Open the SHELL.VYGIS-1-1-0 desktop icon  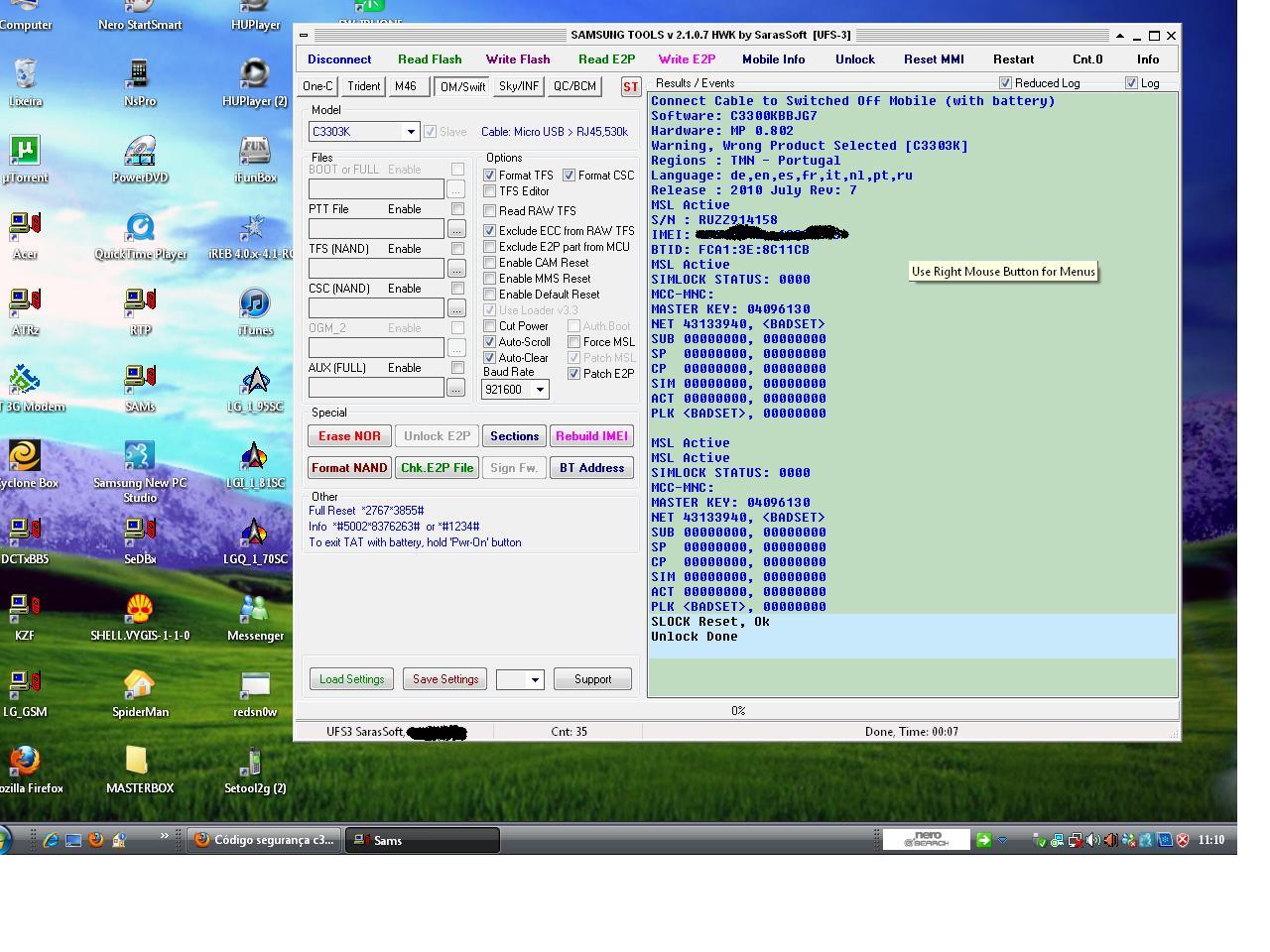[x=140, y=616]
